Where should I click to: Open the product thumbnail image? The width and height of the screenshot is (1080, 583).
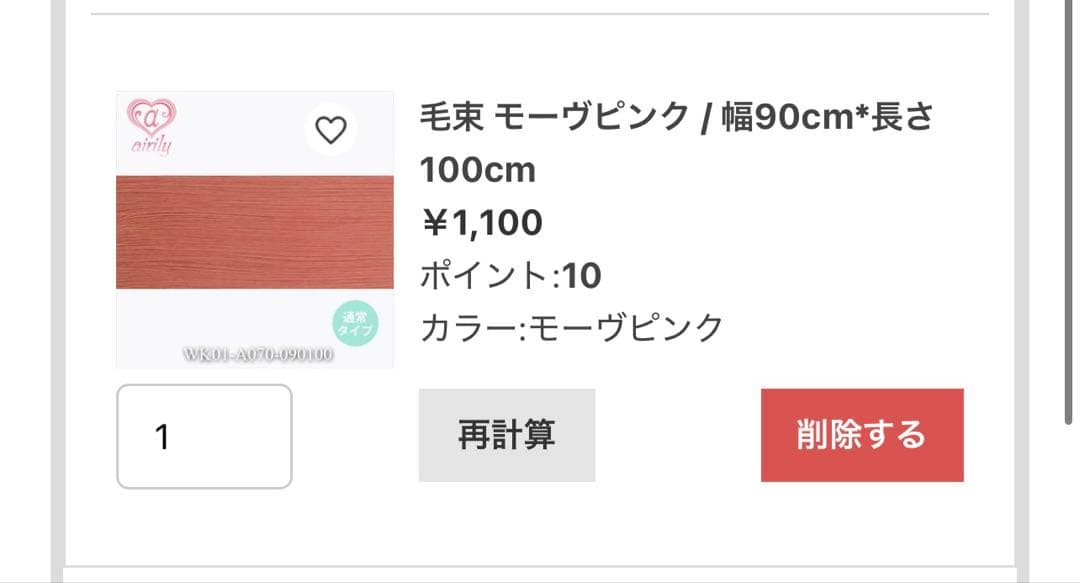255,229
